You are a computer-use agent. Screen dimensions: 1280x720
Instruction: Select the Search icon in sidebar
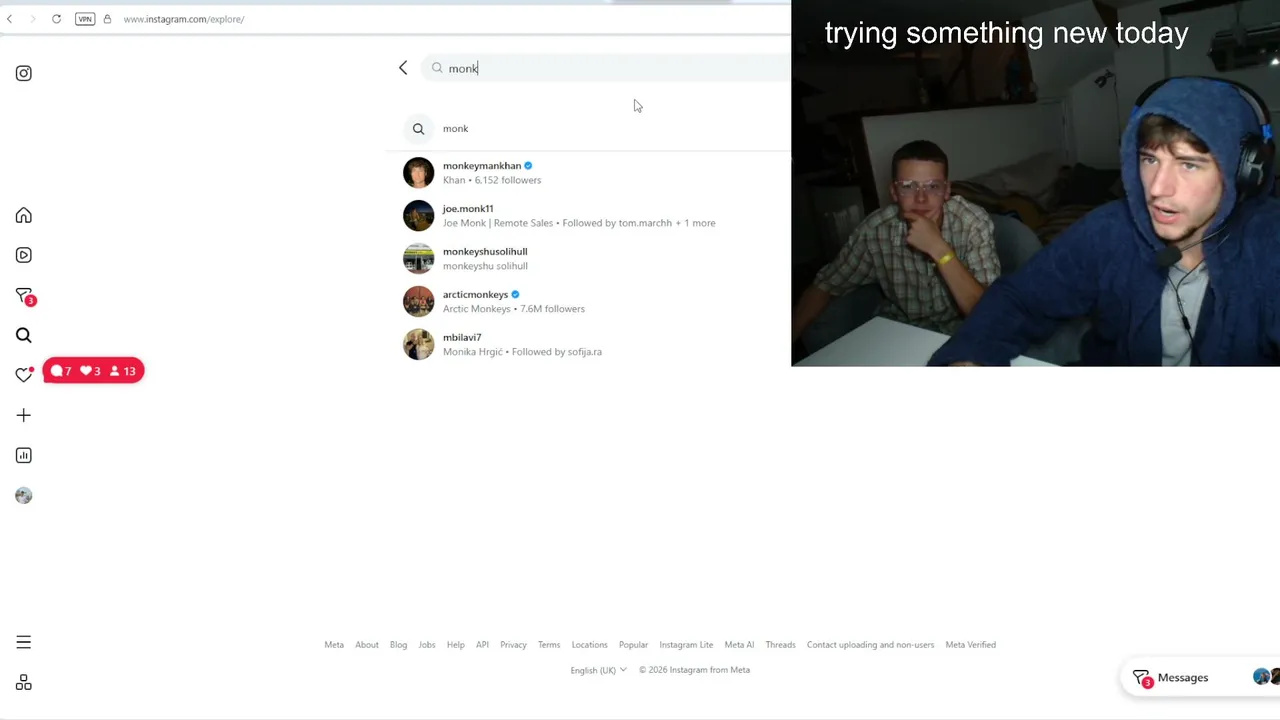click(24, 335)
